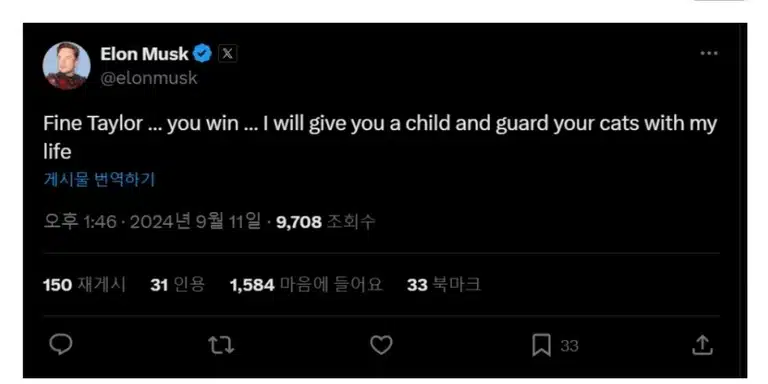Repost using the retweet arrows icon

[x=221, y=345]
